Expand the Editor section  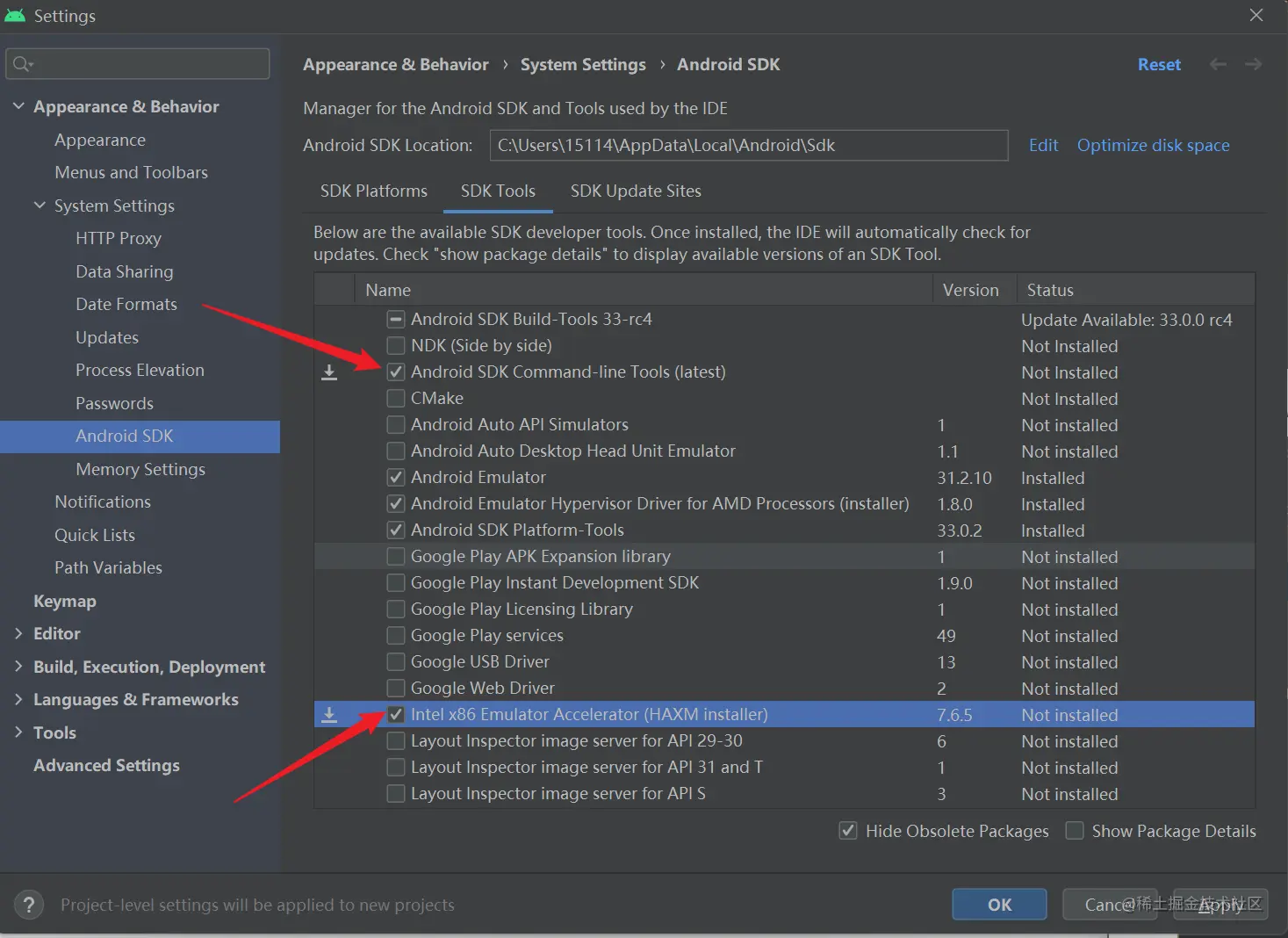pos(18,633)
